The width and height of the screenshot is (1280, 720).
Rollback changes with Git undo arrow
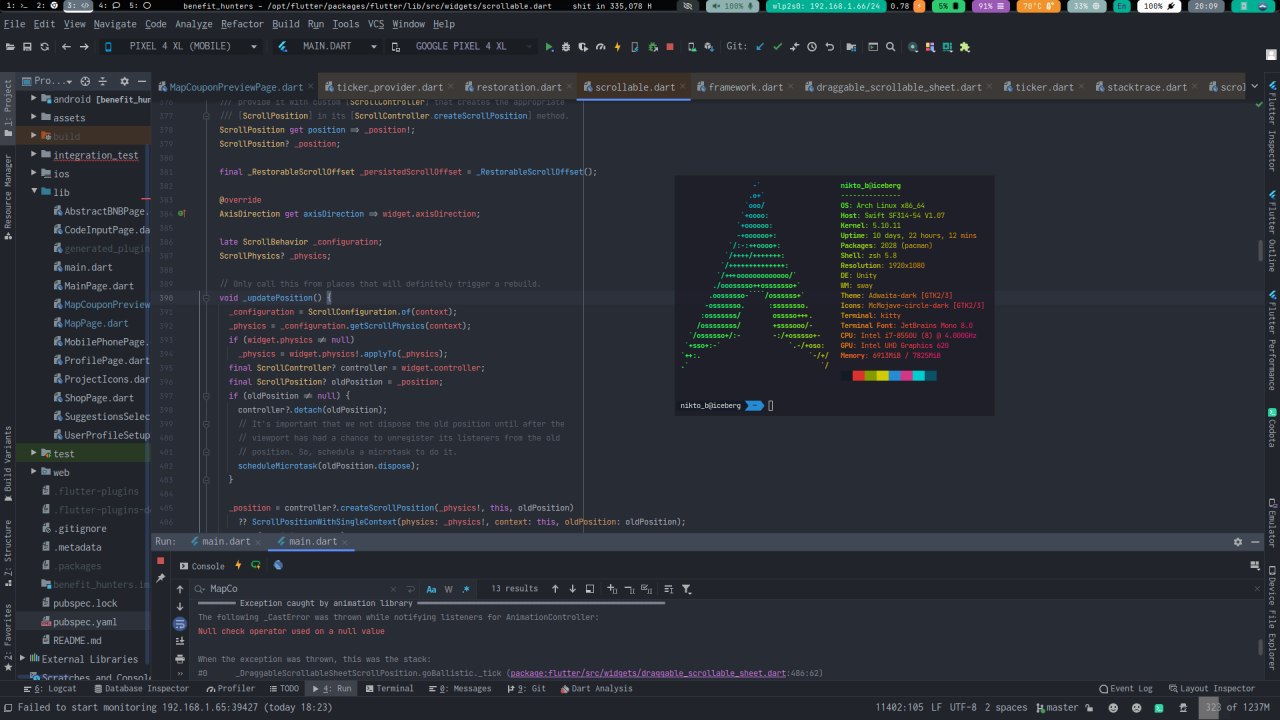click(829, 47)
